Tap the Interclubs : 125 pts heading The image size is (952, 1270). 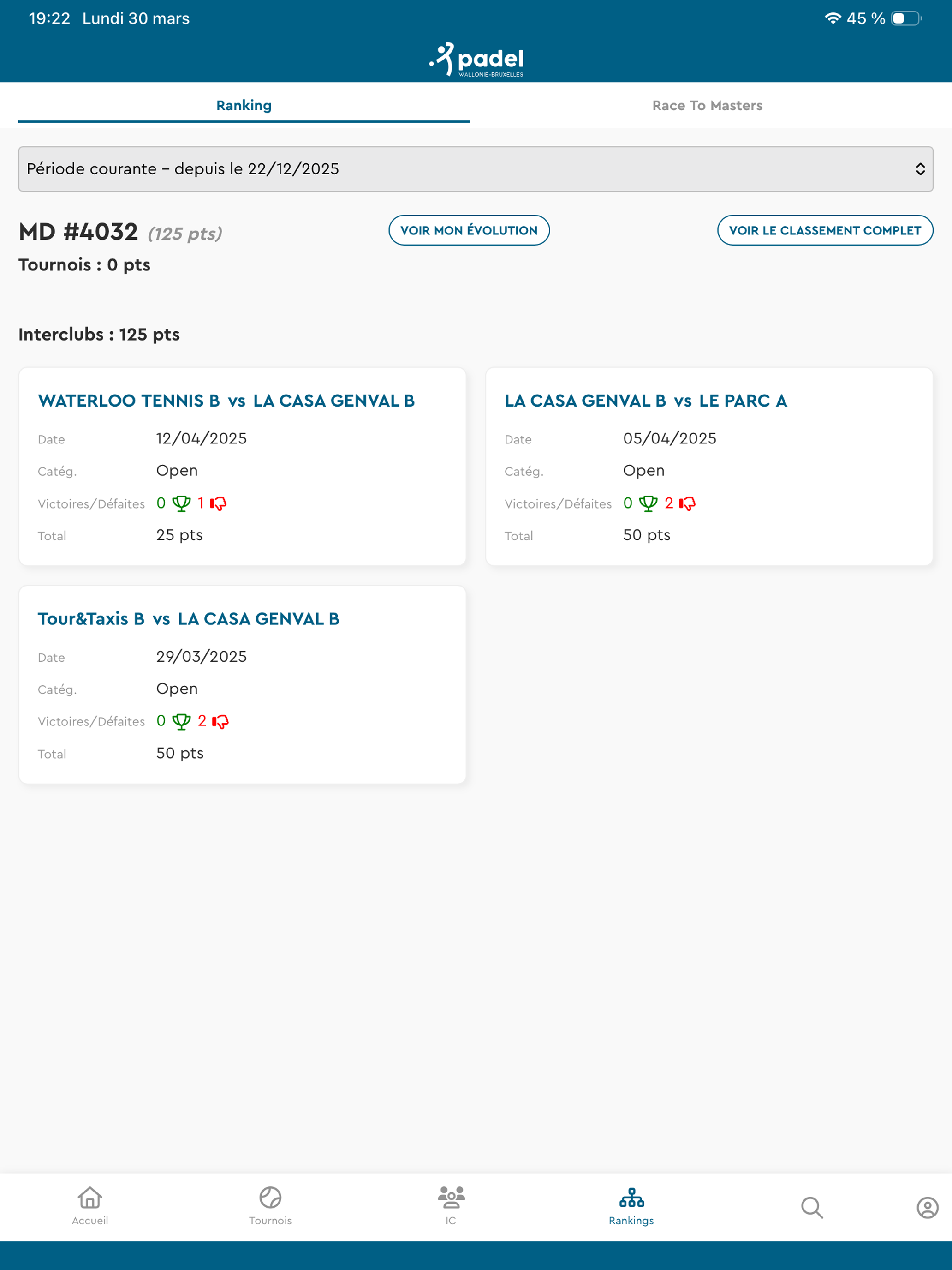pyautogui.click(x=99, y=334)
